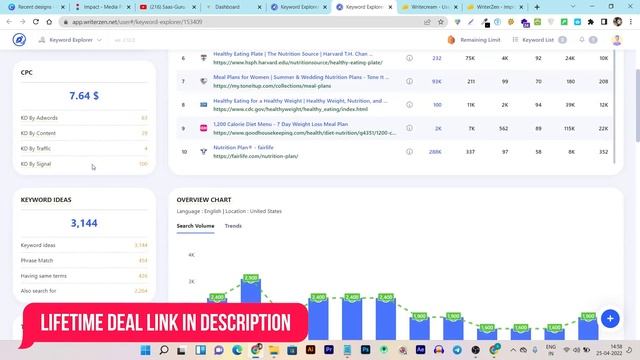This screenshot has height=360, width=640.
Task: Open Healthy Eating for a Healthy Weight link
Action: (300, 100)
